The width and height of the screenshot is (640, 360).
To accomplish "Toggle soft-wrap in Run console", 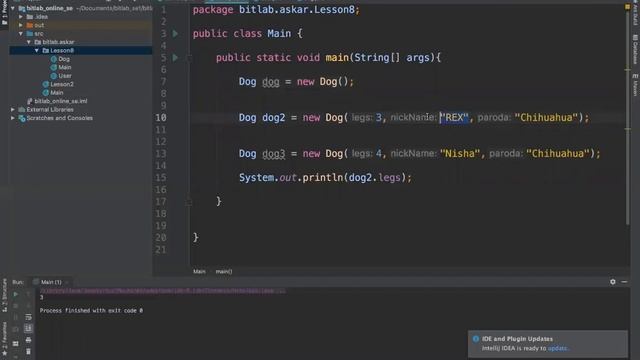I will click(28, 317).
